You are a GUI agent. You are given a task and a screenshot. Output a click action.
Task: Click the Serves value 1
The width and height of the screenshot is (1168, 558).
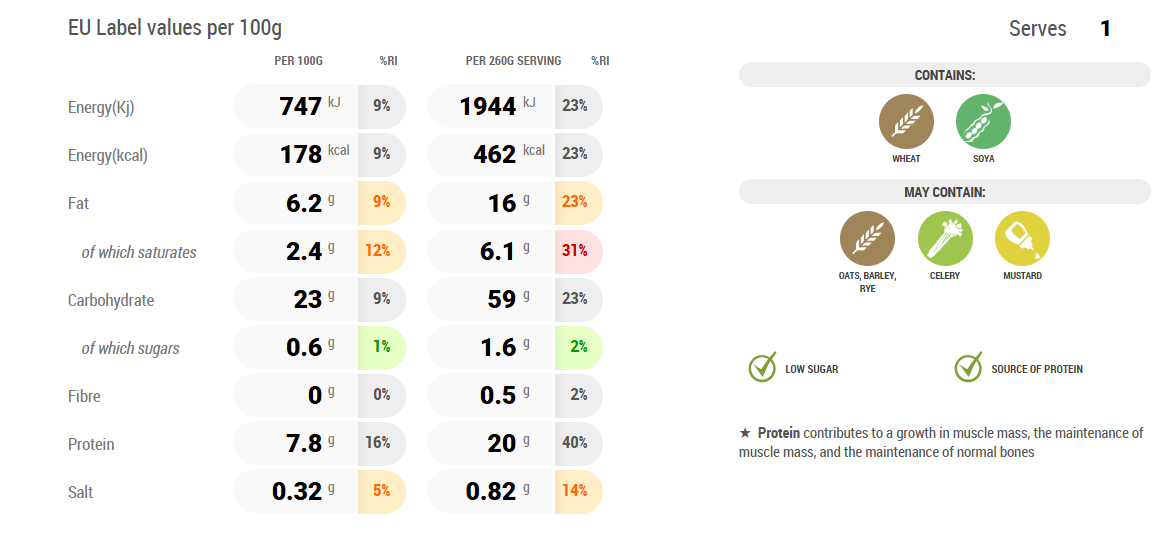[1105, 29]
